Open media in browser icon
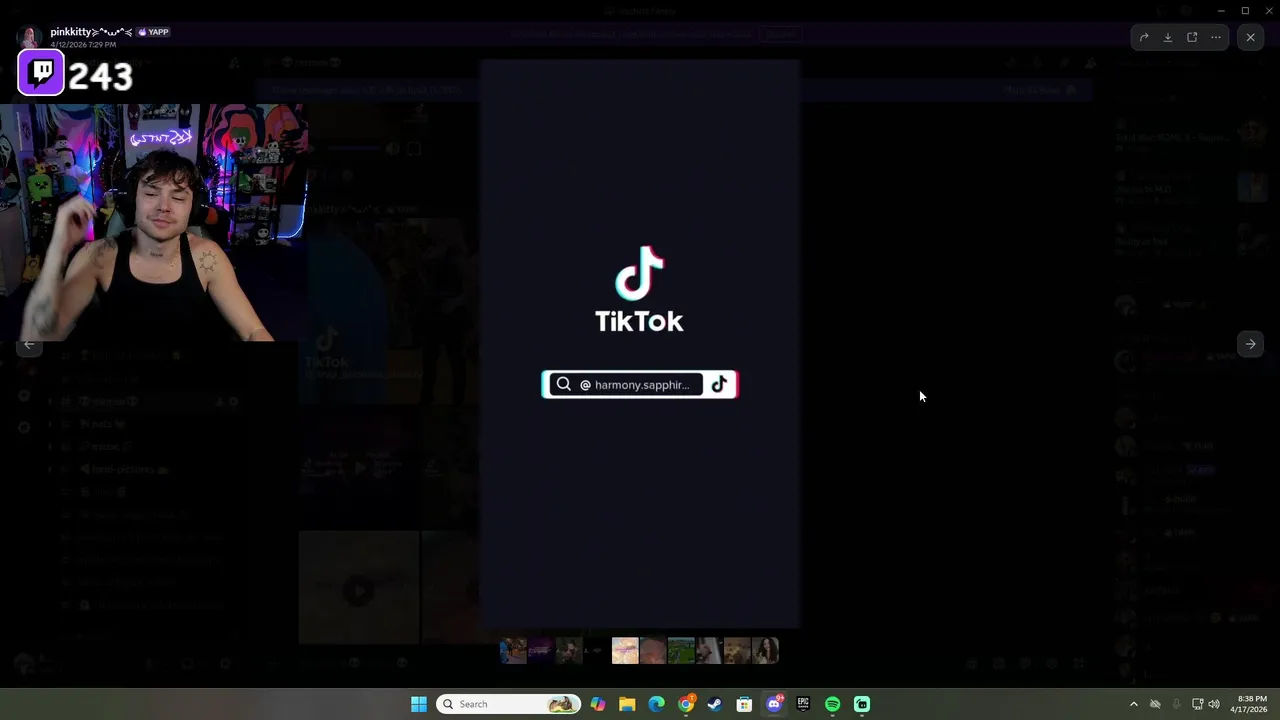This screenshot has height=720, width=1280. coord(1192,37)
